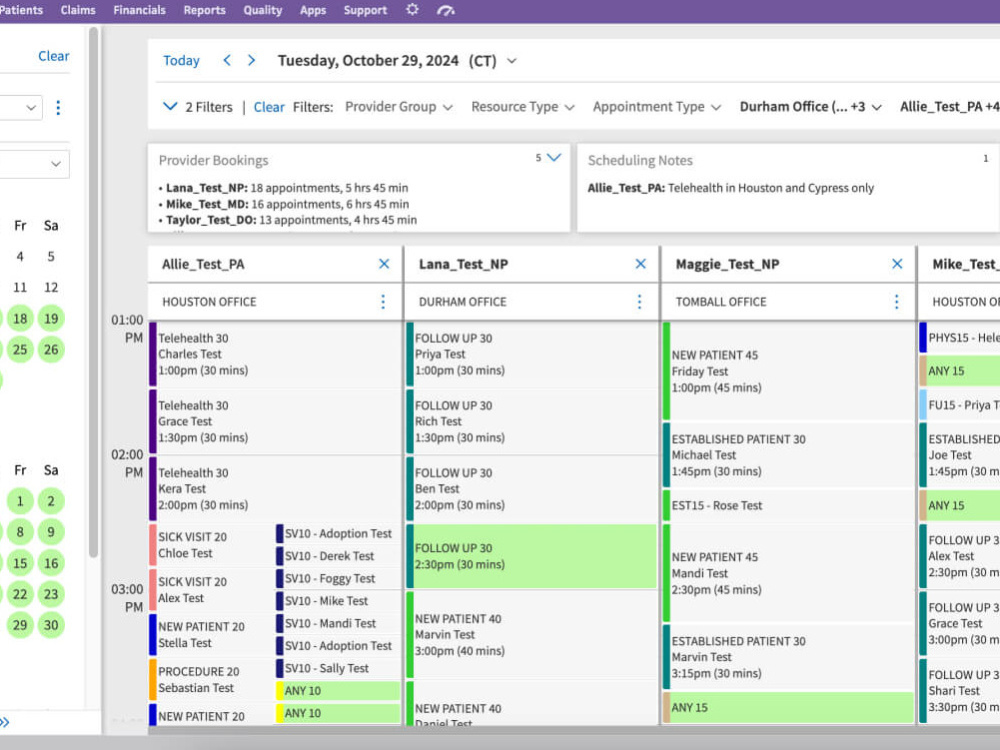
Task: Open the dashboard gauge icon in top bar
Action: tap(446, 10)
